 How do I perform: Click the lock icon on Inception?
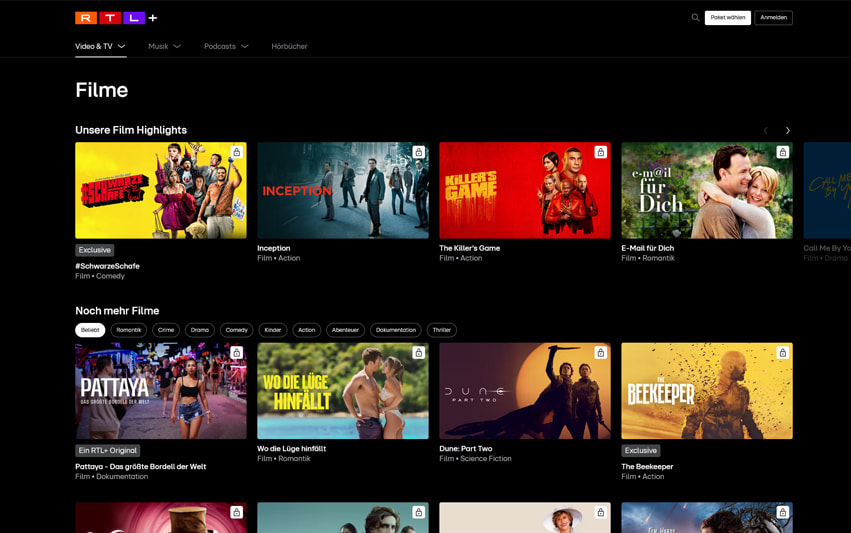pos(418,153)
